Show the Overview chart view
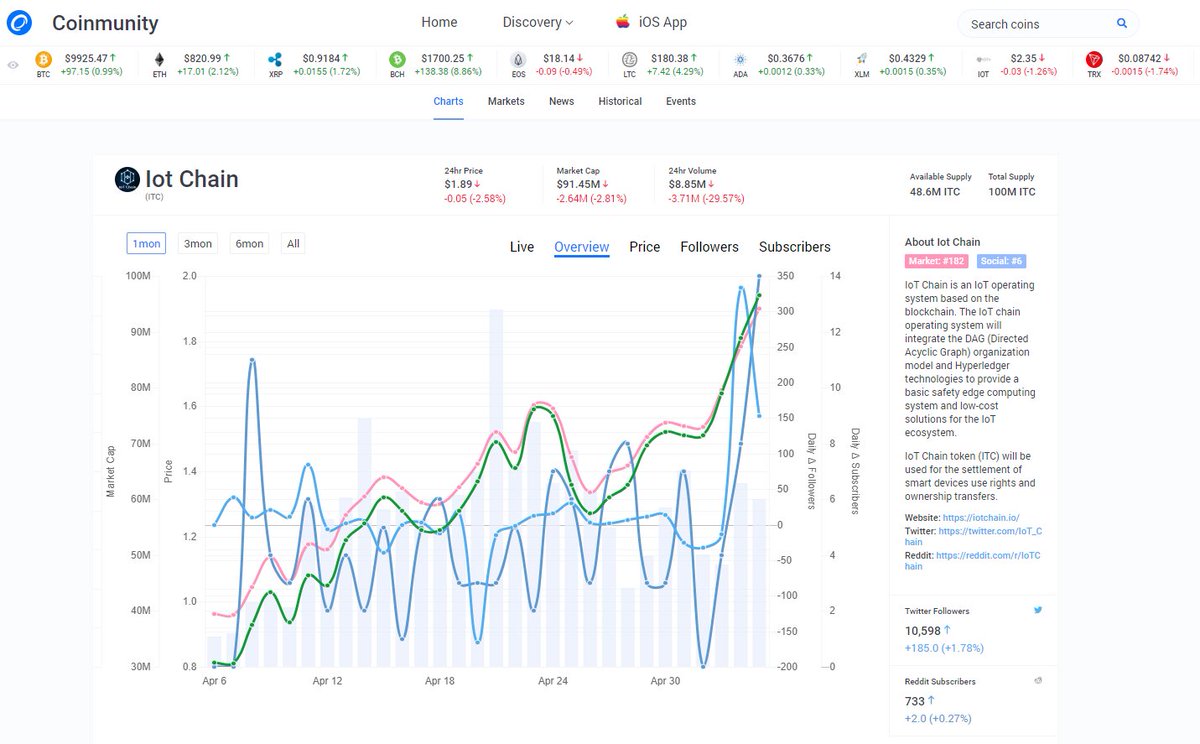The height and width of the screenshot is (744, 1200). [x=582, y=247]
